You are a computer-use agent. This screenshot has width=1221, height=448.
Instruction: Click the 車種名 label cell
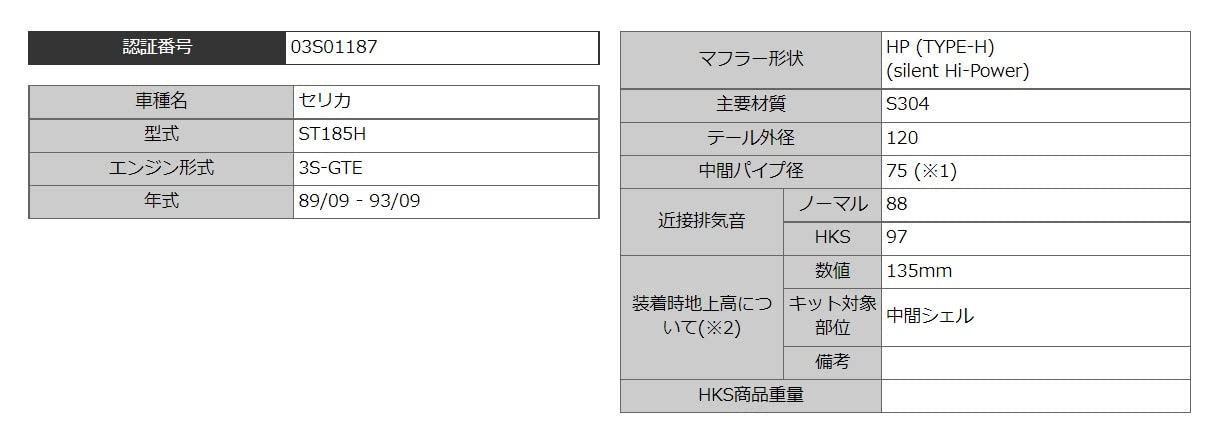[x=161, y=102]
